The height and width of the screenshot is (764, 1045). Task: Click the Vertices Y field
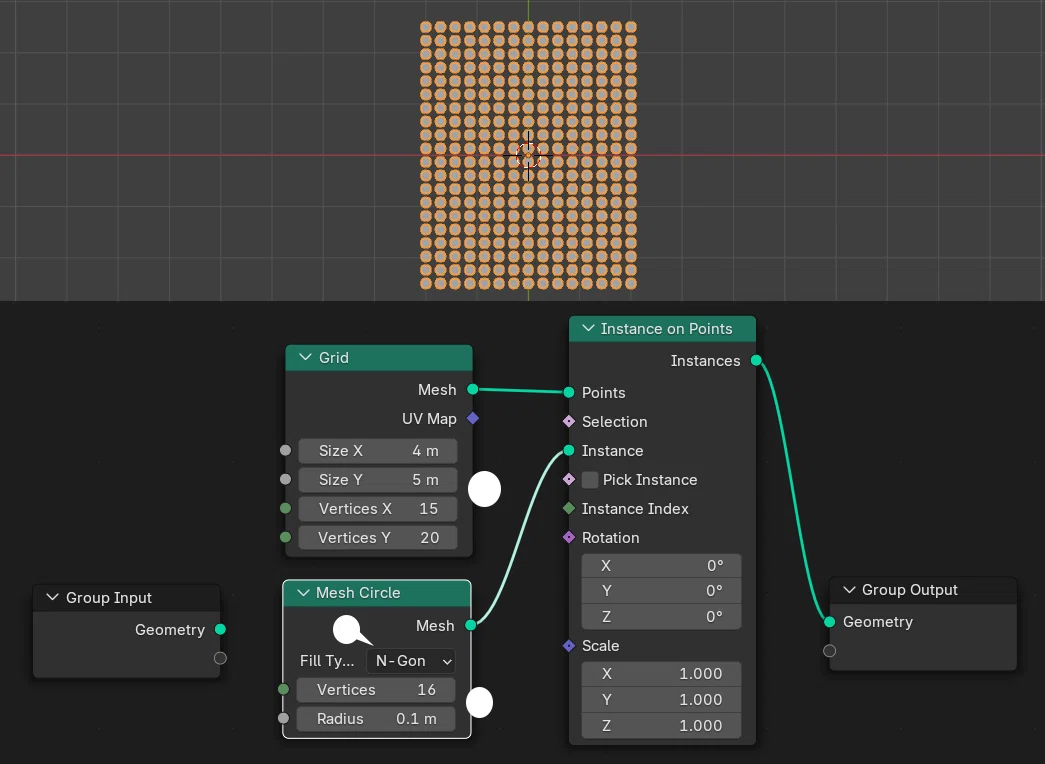tap(378, 537)
